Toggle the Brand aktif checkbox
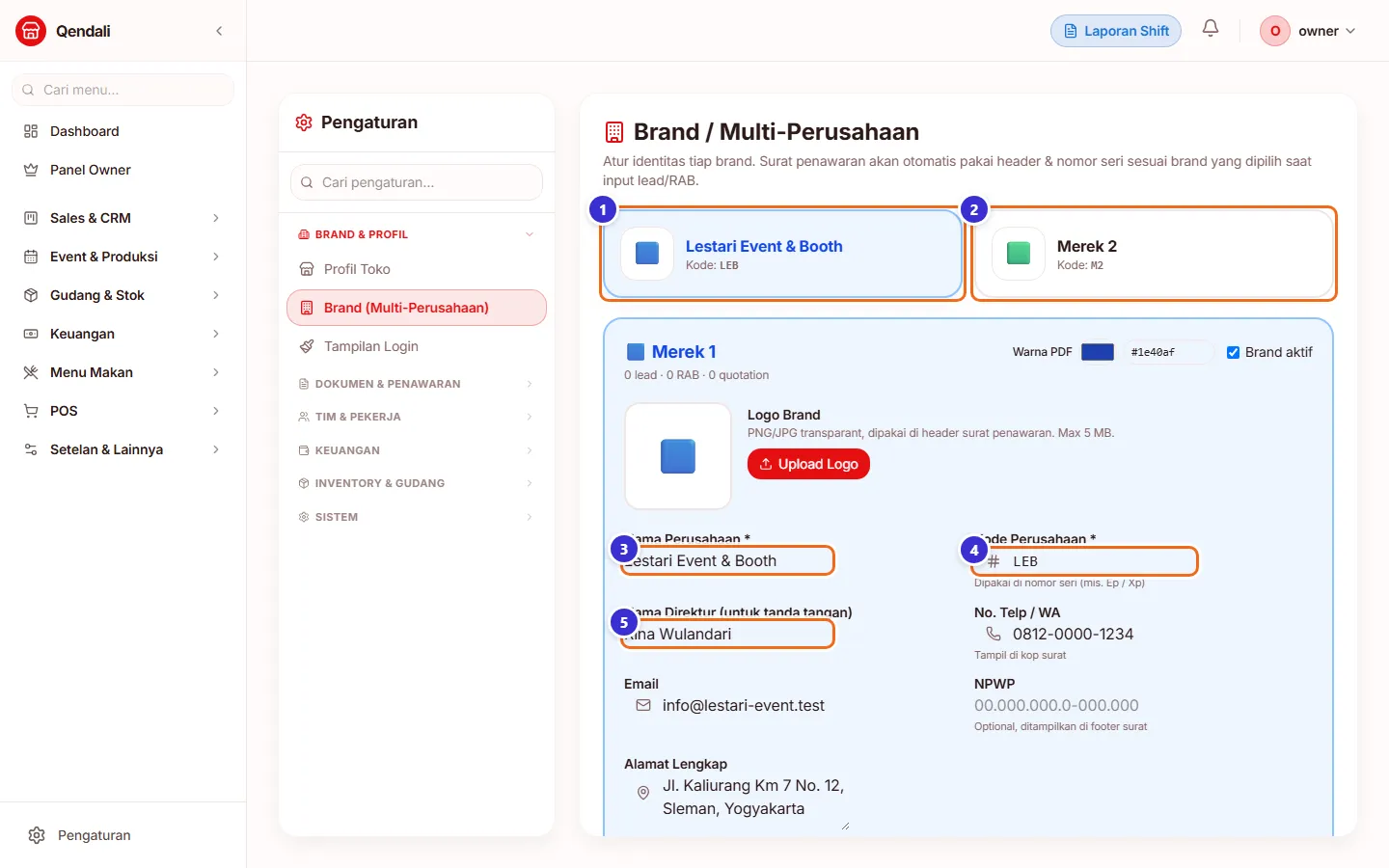The height and width of the screenshot is (868, 1389). pos(1233,352)
